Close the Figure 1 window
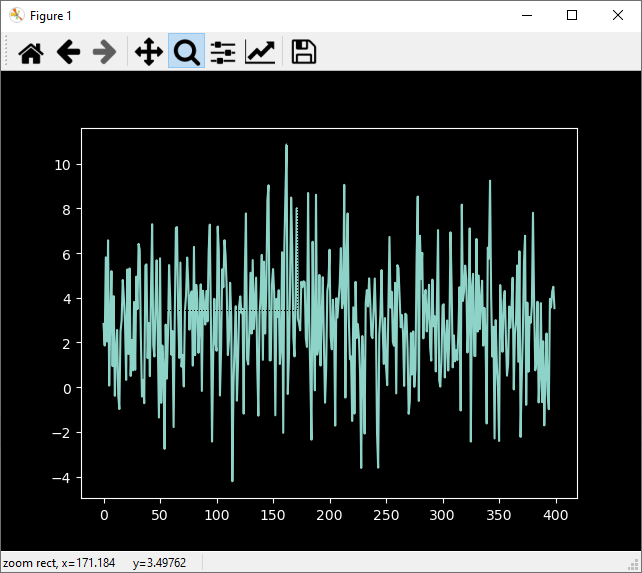 tap(618, 16)
